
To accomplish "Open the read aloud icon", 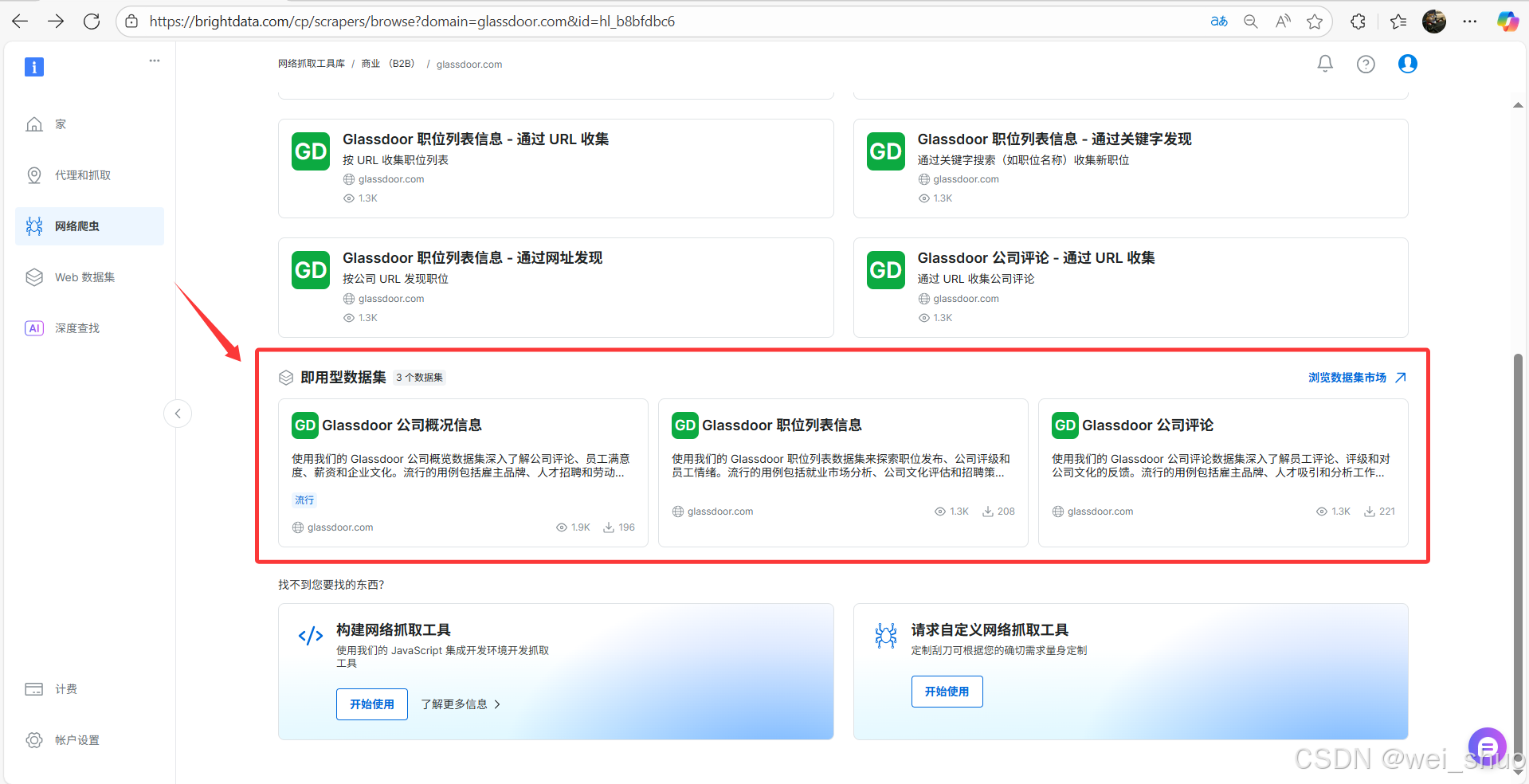I will click(1283, 22).
